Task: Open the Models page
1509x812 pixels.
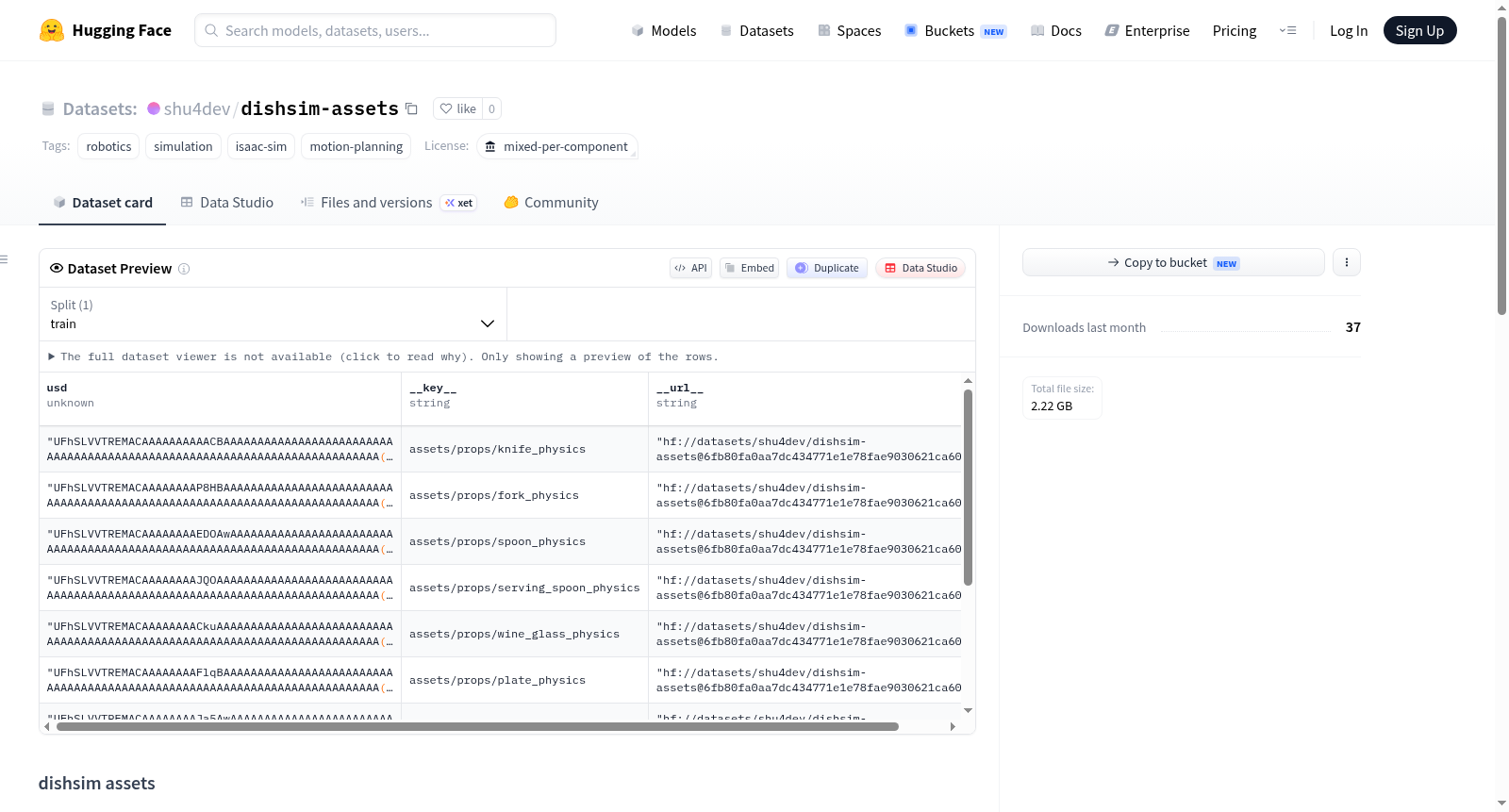Action: click(664, 30)
